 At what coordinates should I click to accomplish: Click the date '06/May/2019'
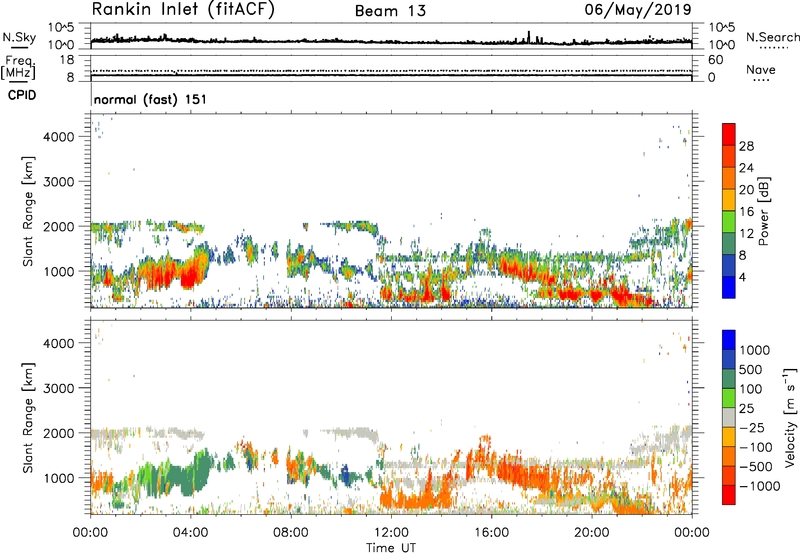click(x=638, y=9)
